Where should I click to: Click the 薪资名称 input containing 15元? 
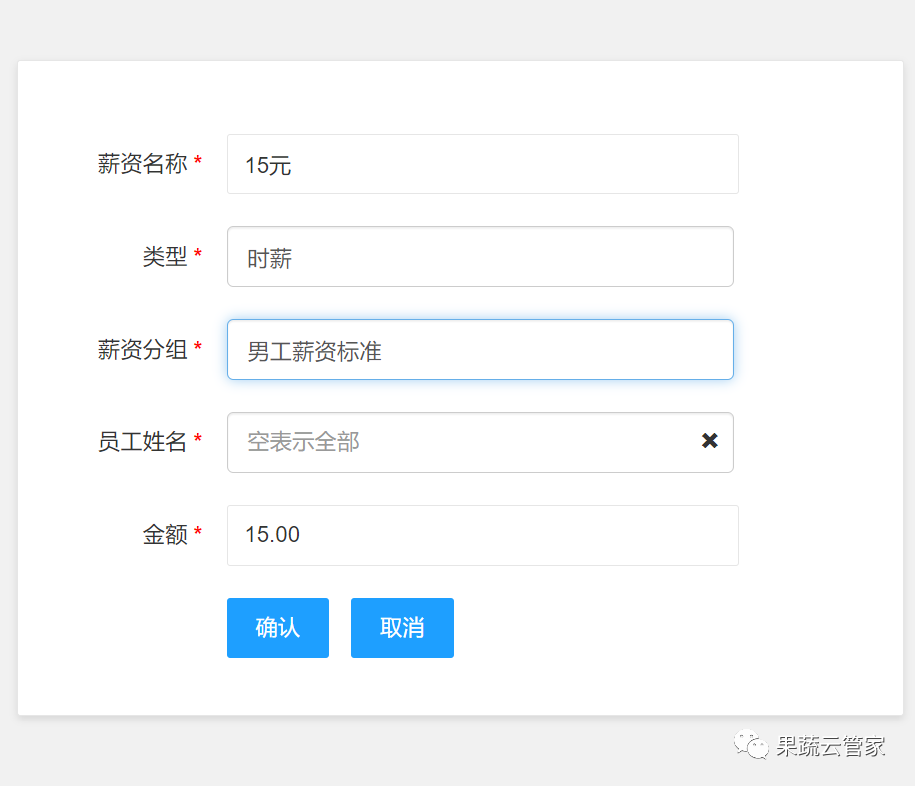tap(482, 164)
